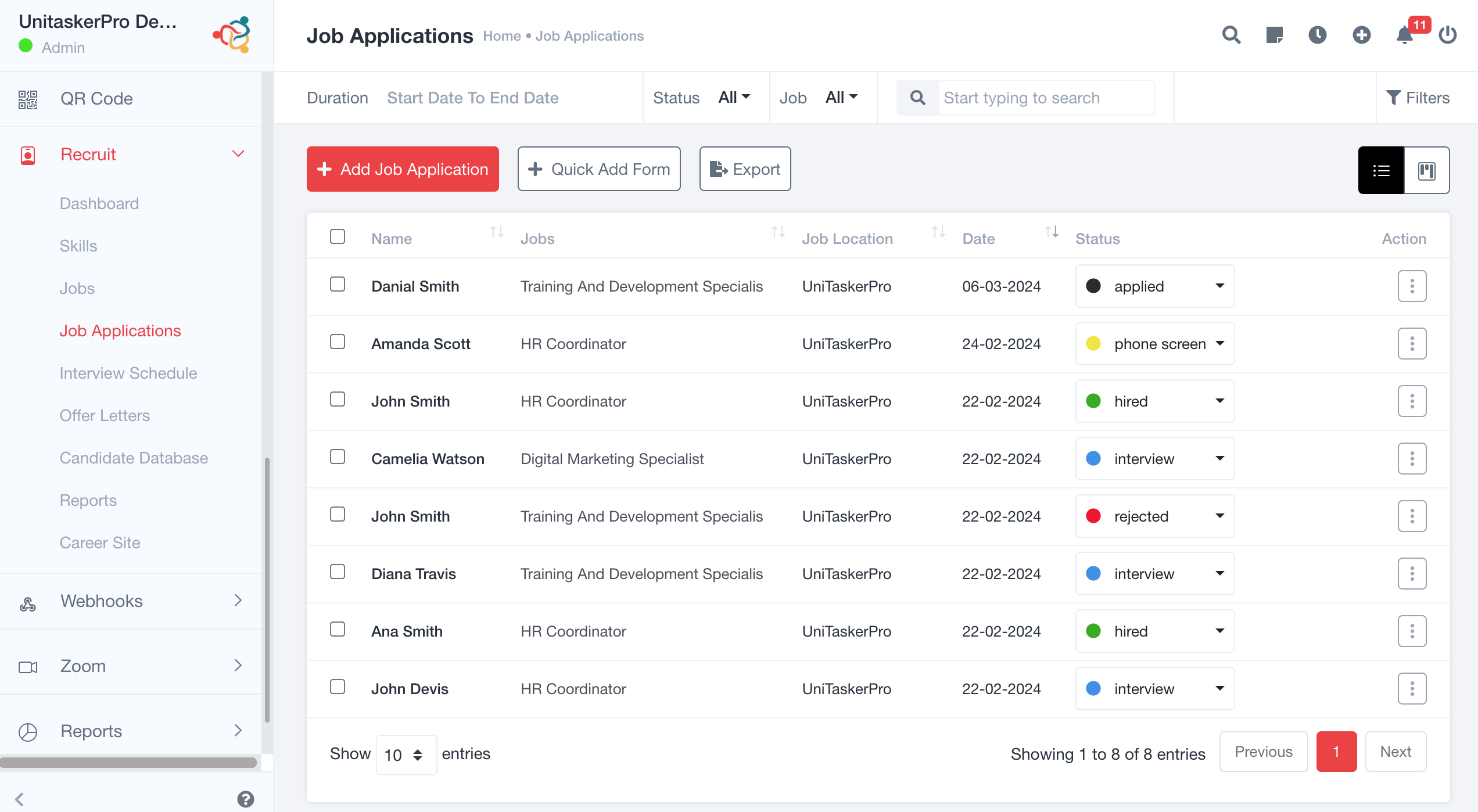Change the show entries count selector

[x=406, y=754]
